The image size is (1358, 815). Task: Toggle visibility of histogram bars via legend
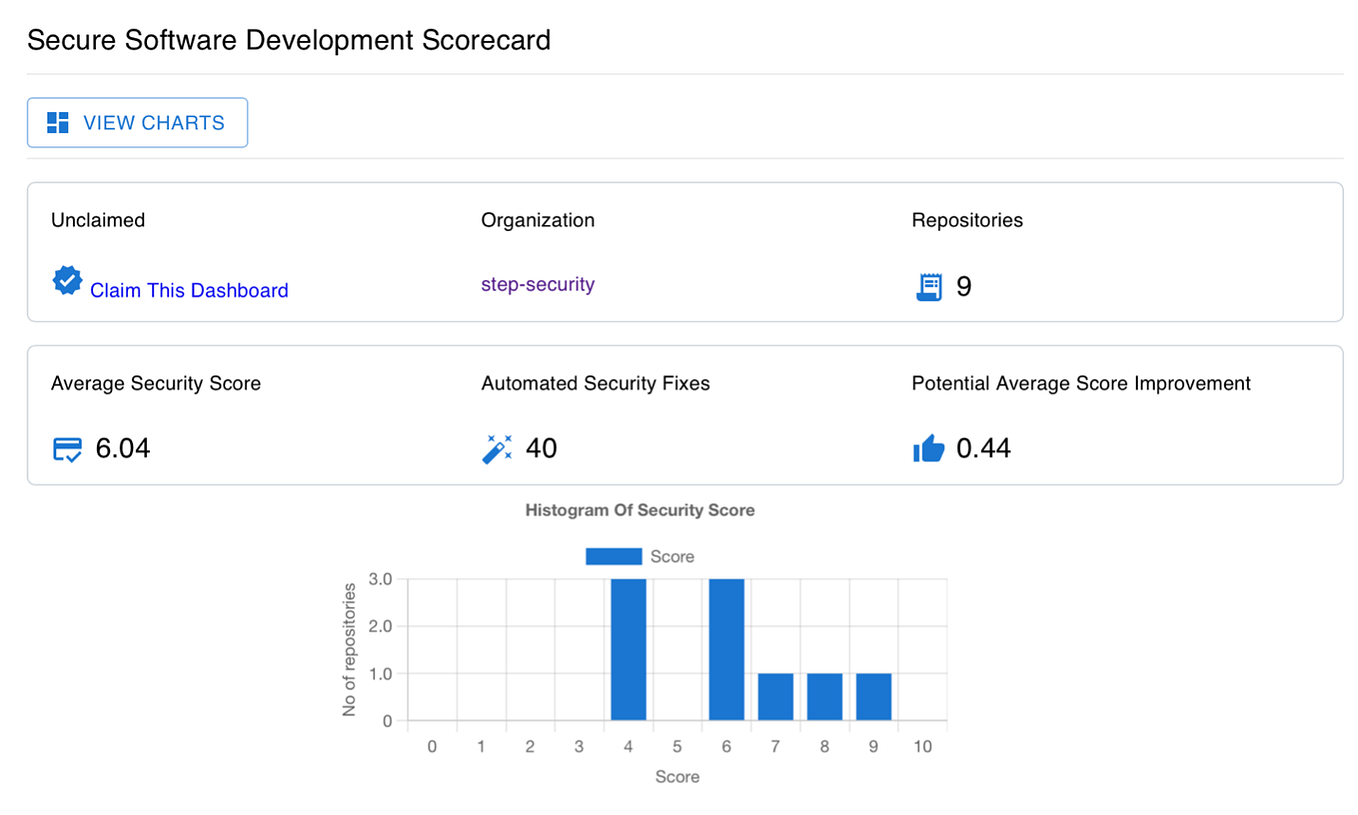tap(613, 556)
